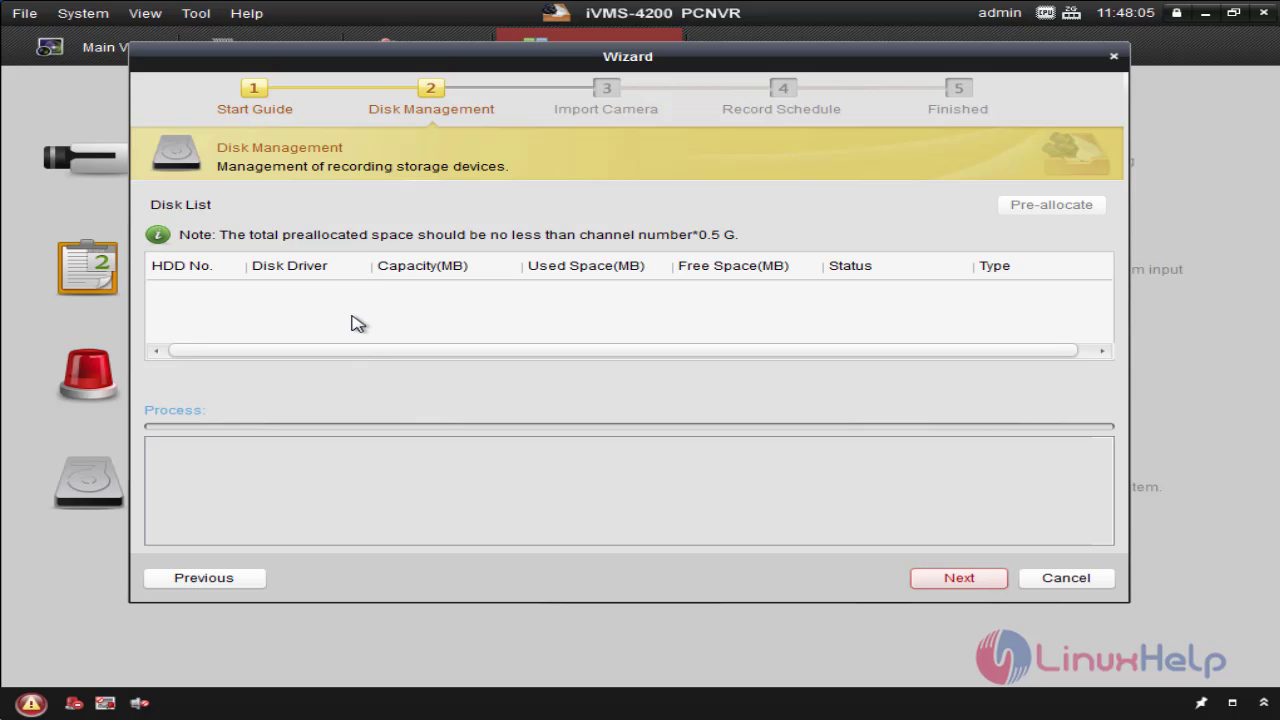The height and width of the screenshot is (720, 1280).
Task: Click the Disk Management heading text
Action: pyautogui.click(x=280, y=147)
